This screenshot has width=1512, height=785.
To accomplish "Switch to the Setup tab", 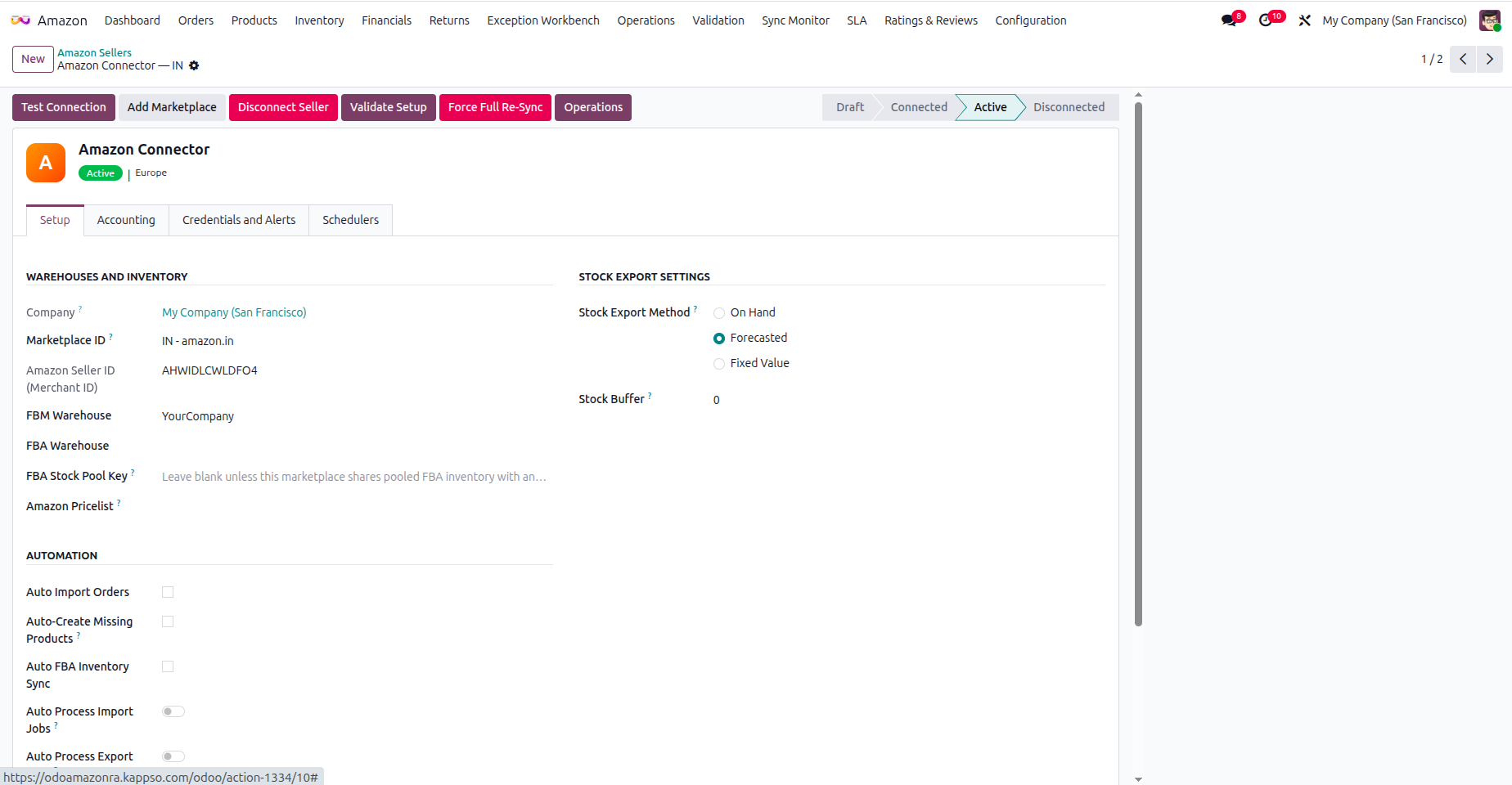I will tap(55, 220).
